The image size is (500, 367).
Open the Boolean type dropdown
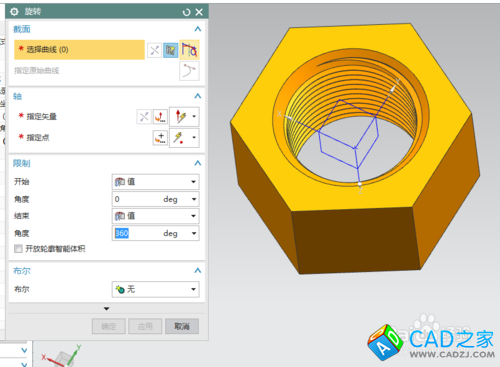pyautogui.click(x=156, y=289)
